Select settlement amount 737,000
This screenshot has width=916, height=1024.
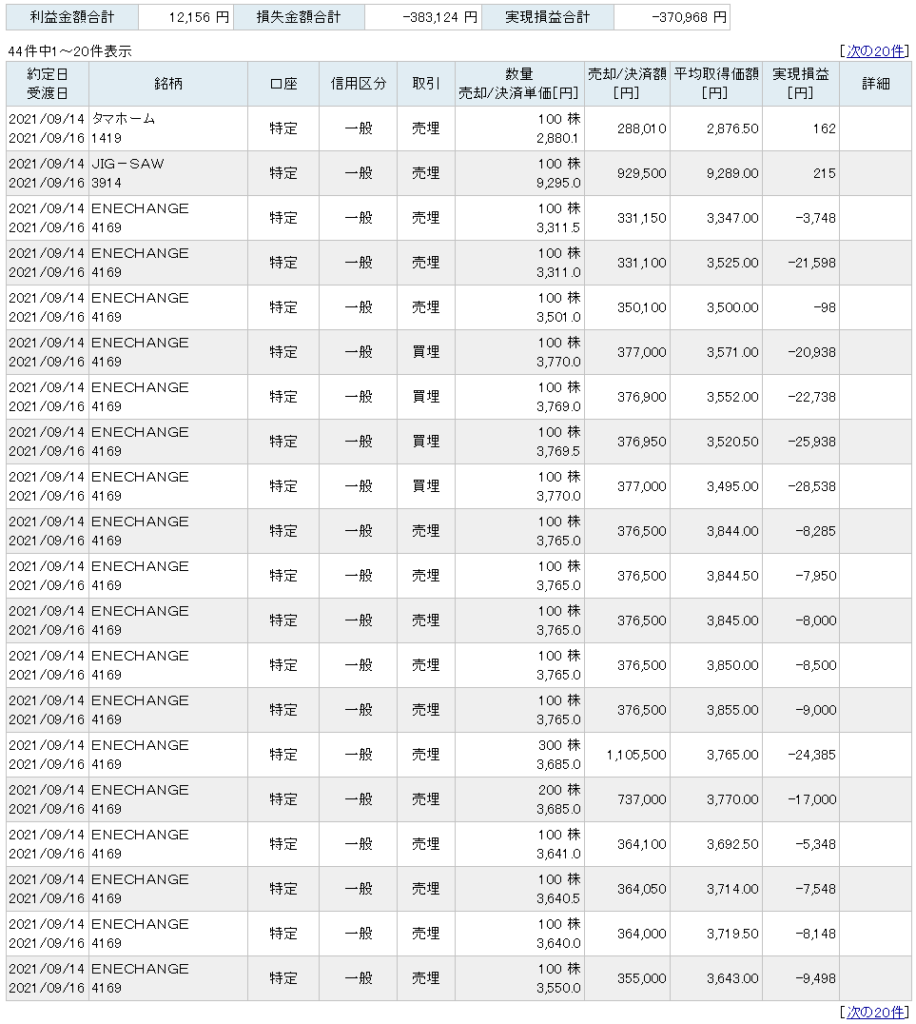click(x=642, y=799)
